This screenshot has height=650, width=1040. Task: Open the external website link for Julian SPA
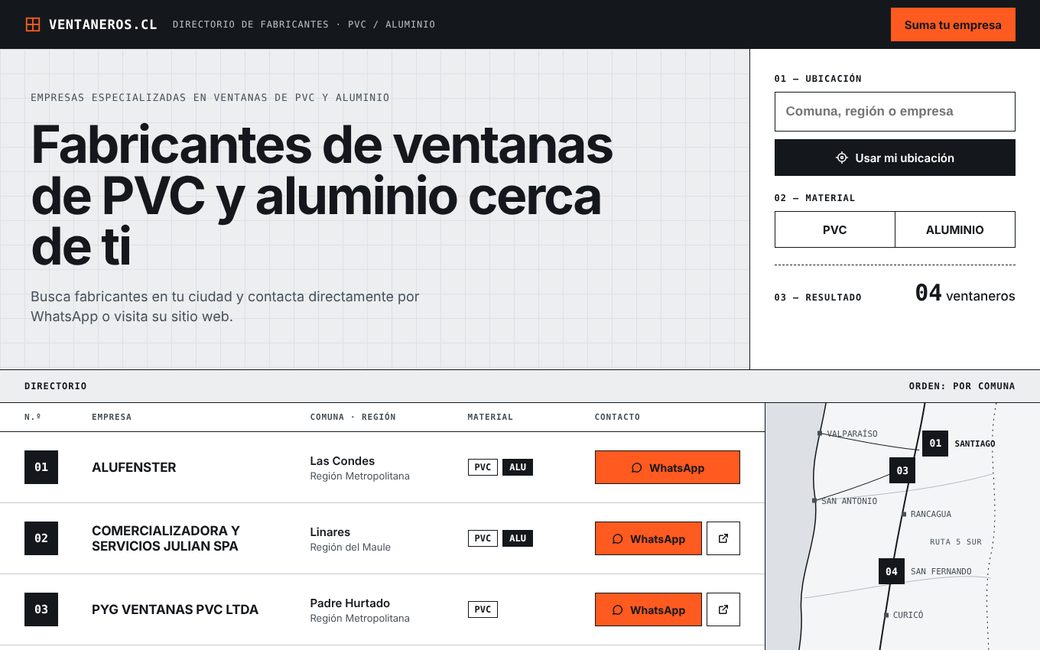pyautogui.click(x=723, y=539)
